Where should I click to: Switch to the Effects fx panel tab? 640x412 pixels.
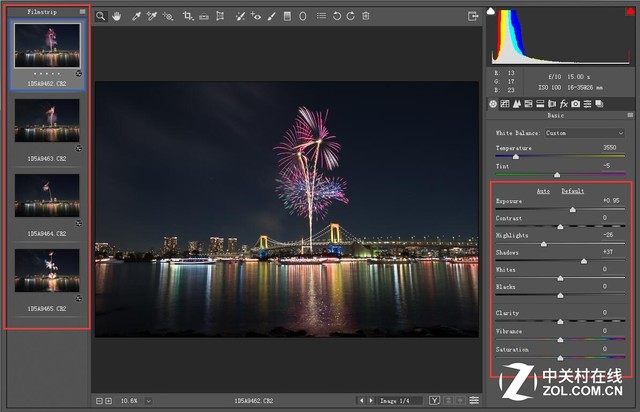tap(564, 104)
